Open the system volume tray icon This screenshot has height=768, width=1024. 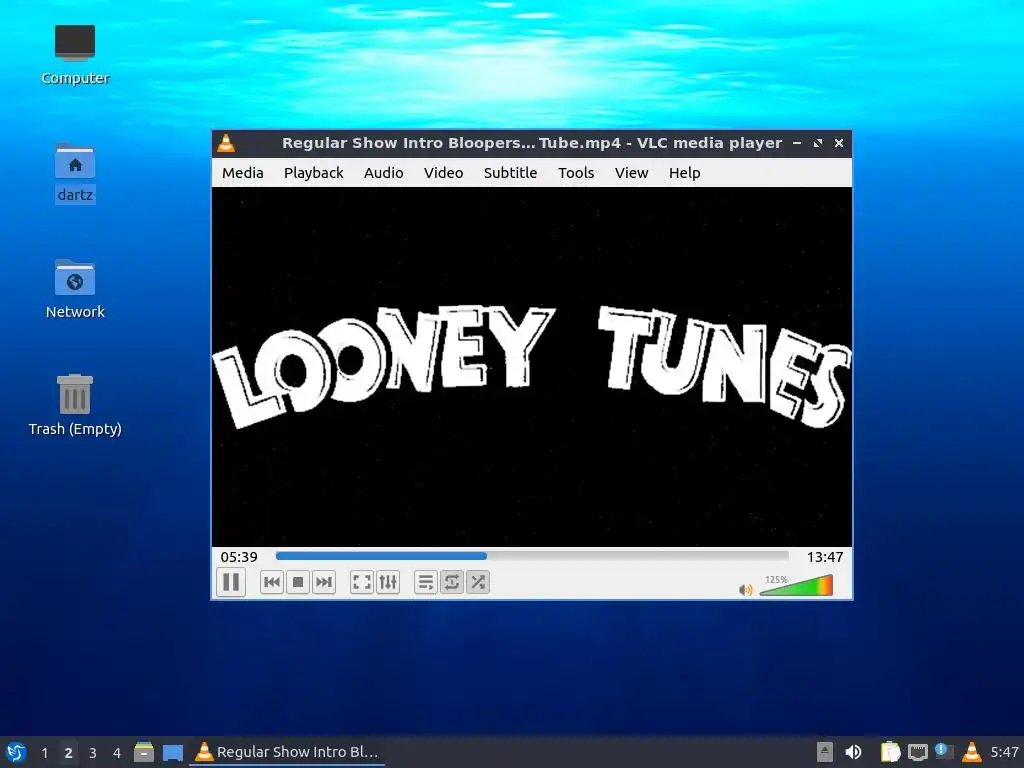pyautogui.click(x=853, y=752)
